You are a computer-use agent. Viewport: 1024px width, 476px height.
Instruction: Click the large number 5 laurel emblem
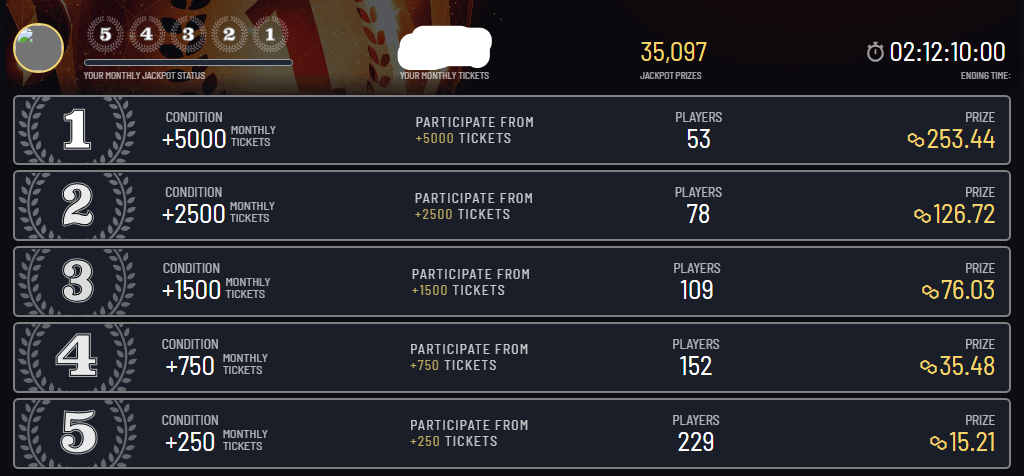coord(77,434)
